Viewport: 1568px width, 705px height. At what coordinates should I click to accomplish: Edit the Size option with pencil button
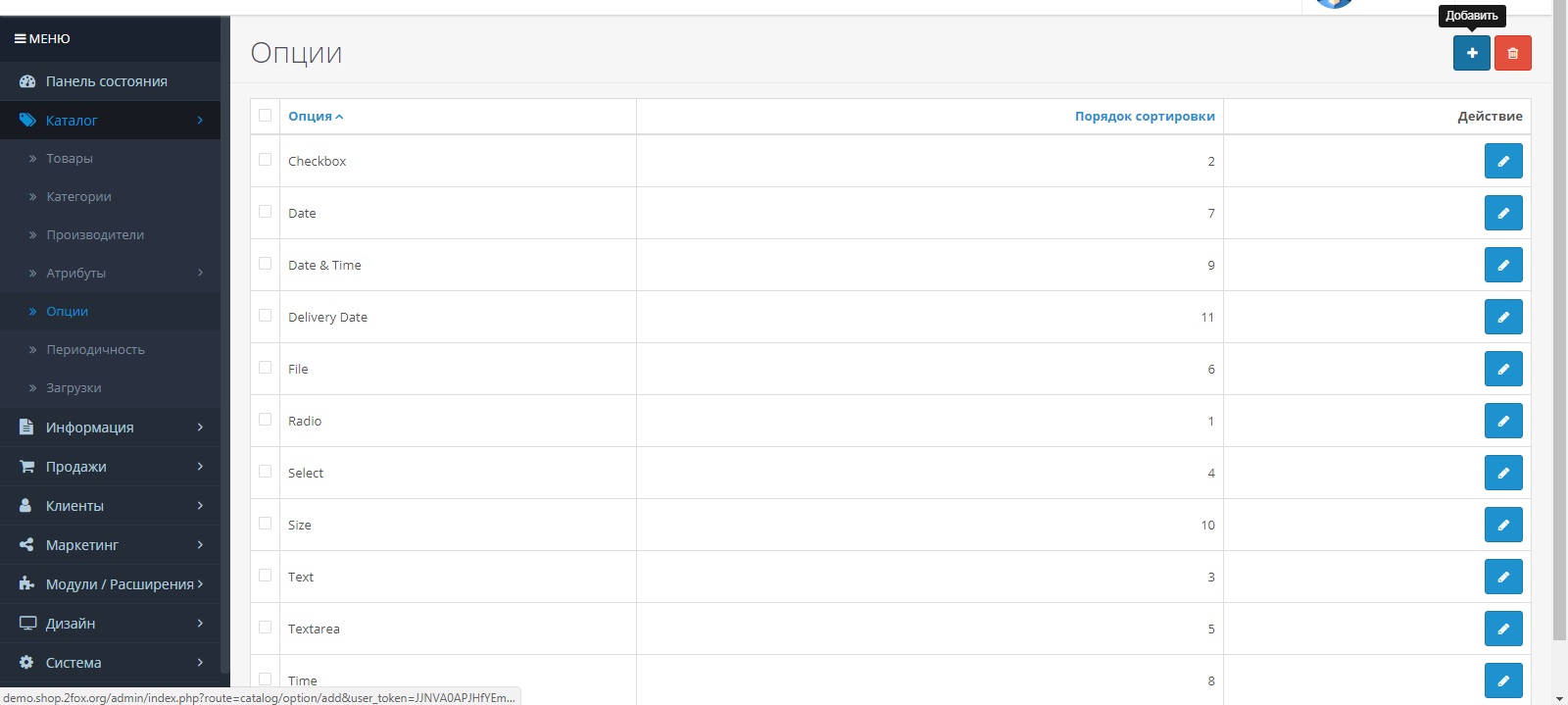(1502, 525)
